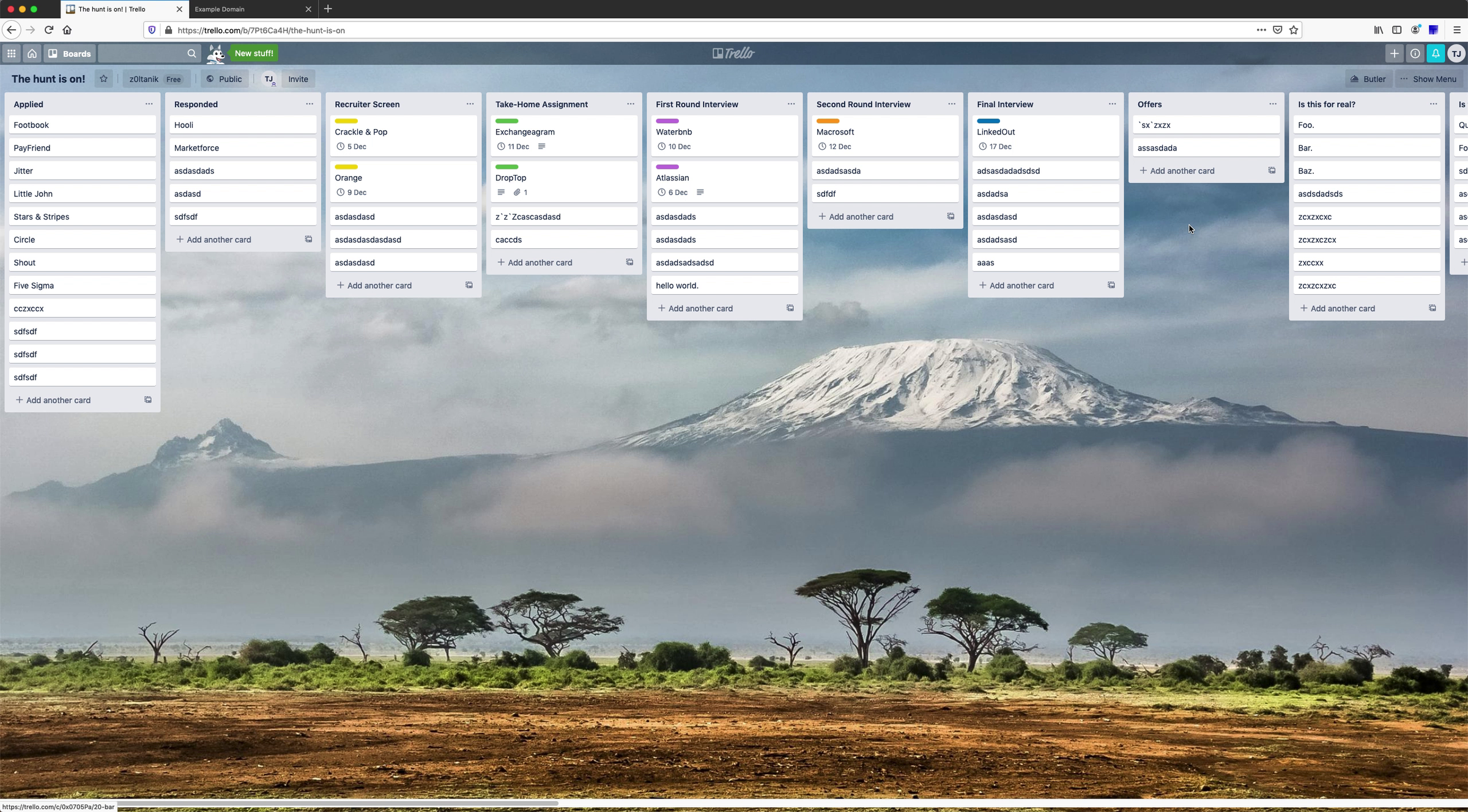Open a new browser tab
This screenshot has width=1468, height=812.
pos(328,9)
